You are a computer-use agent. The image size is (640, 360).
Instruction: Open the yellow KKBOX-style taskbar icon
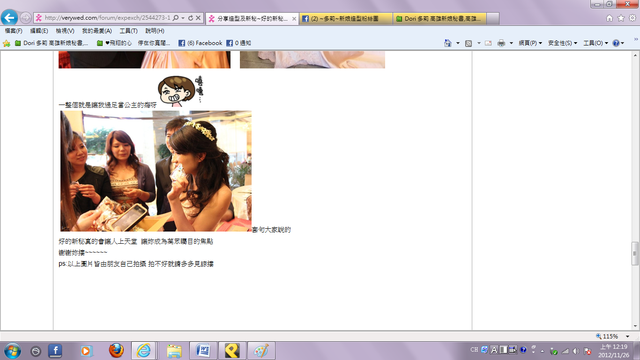coord(232,351)
